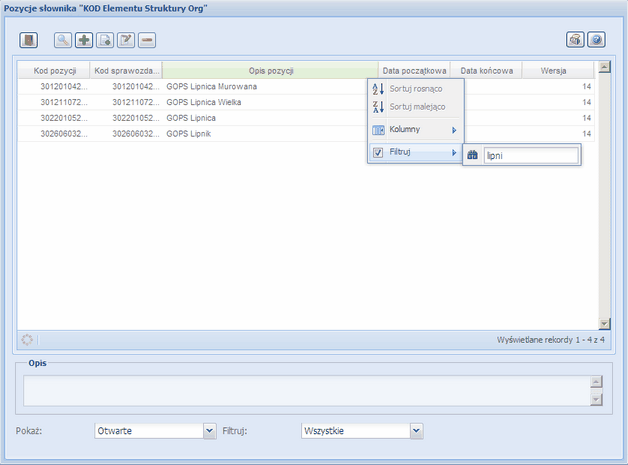This screenshot has height=465, width=628.
Task: Open help with the question mark icon
Action: [596, 40]
